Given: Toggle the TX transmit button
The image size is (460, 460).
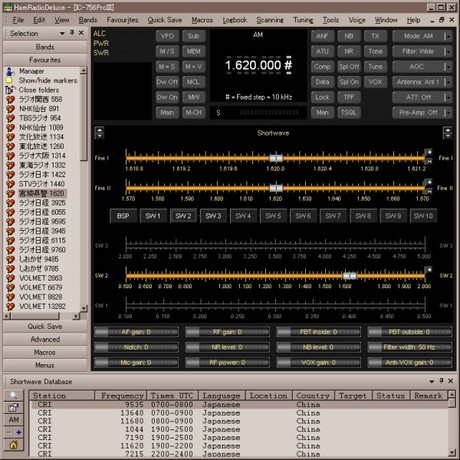Looking at the screenshot, I should [376, 36].
